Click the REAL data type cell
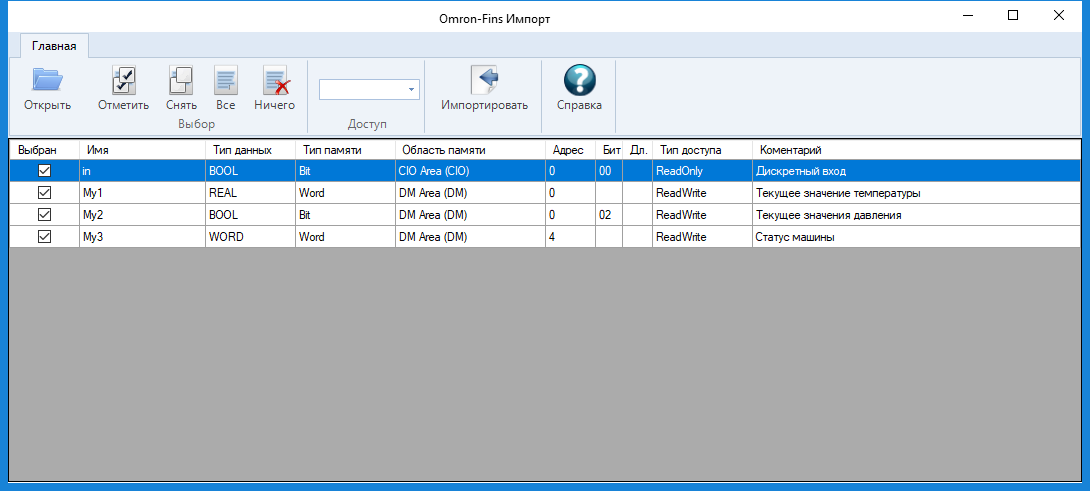This screenshot has width=1090, height=491. [x=250, y=193]
